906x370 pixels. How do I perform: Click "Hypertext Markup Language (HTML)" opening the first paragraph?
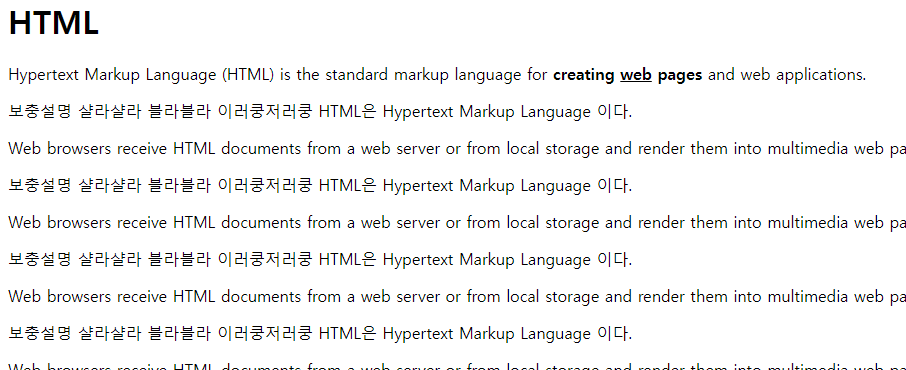coord(142,75)
